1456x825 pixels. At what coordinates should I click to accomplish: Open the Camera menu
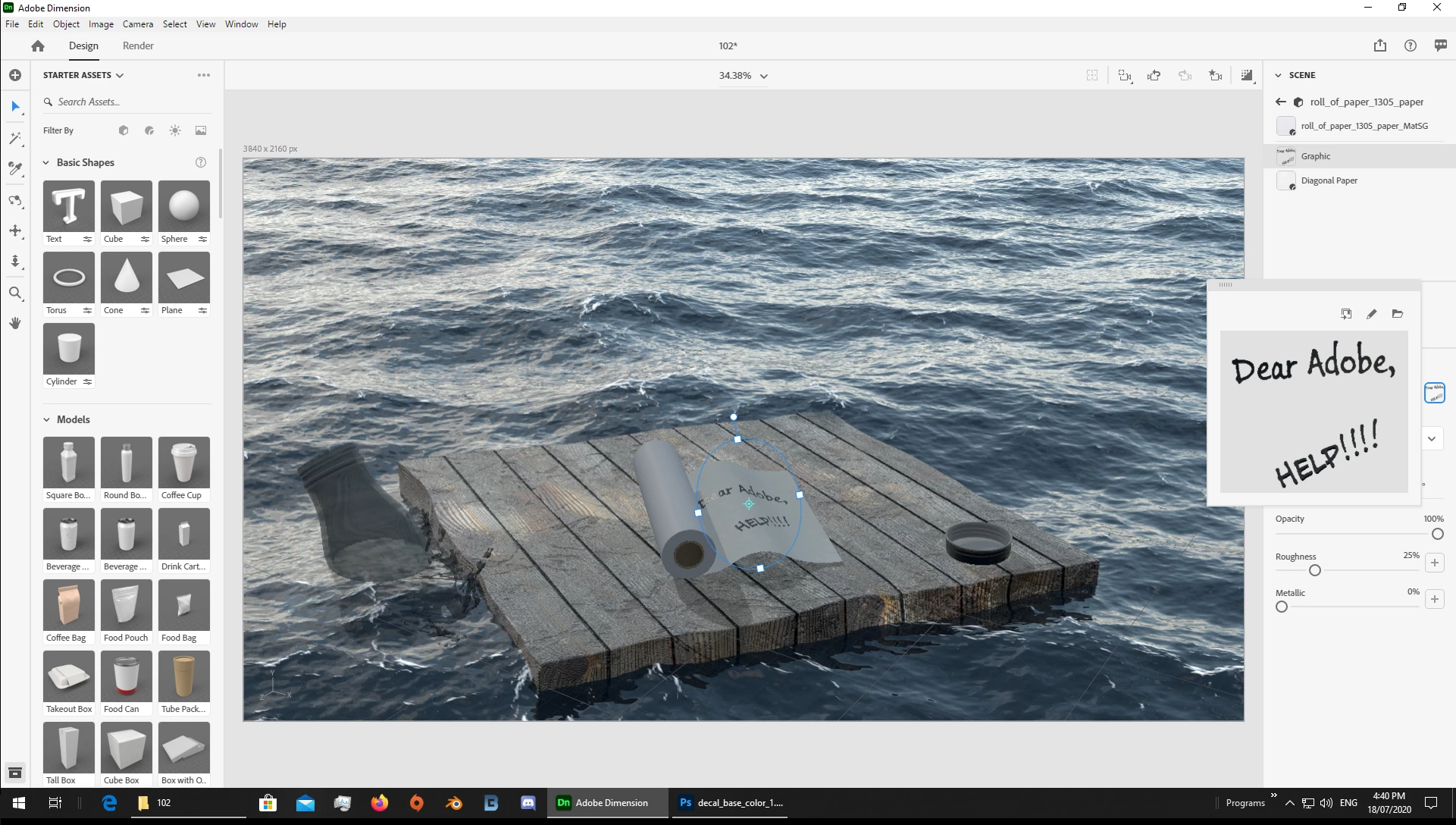(137, 24)
